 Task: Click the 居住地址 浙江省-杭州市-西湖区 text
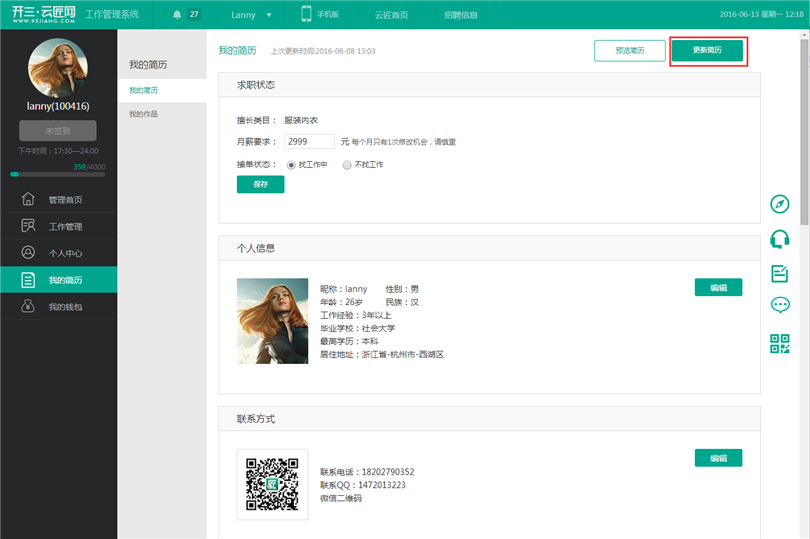pyautogui.click(x=382, y=355)
